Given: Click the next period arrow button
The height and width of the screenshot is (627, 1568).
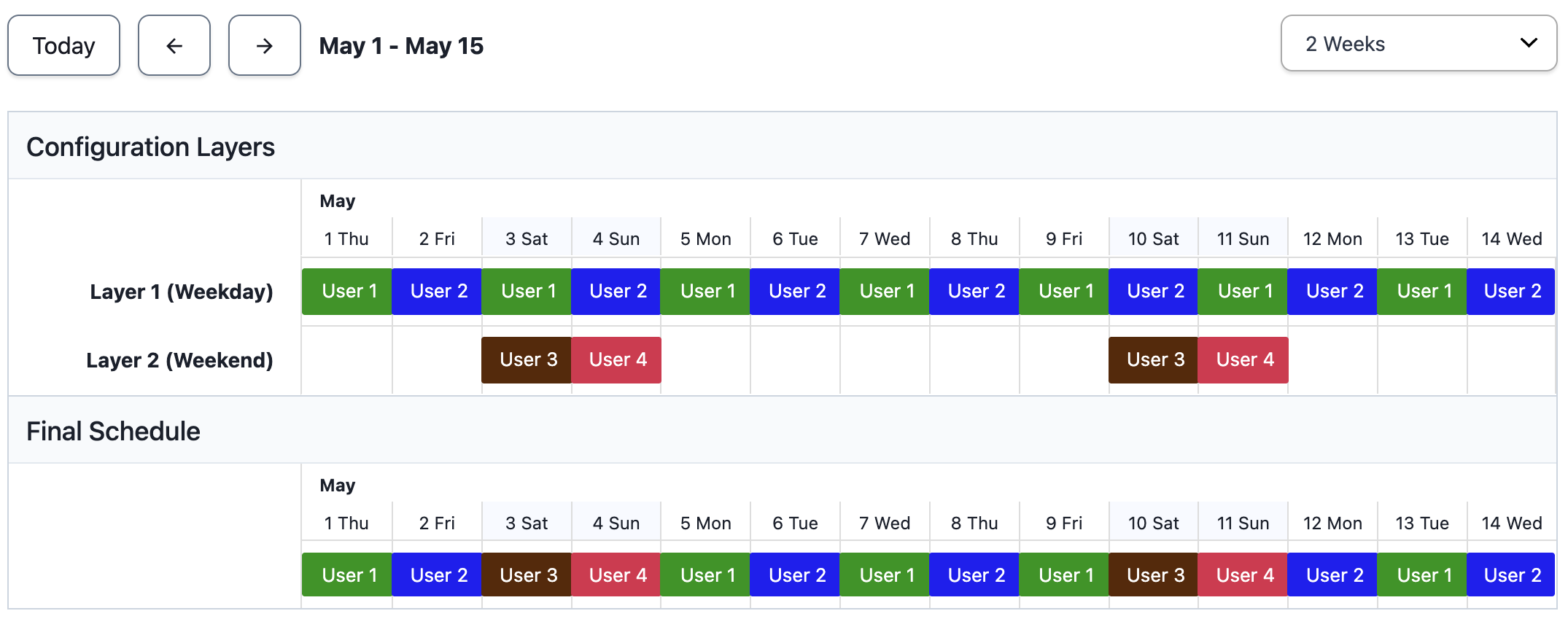Looking at the screenshot, I should point(264,46).
